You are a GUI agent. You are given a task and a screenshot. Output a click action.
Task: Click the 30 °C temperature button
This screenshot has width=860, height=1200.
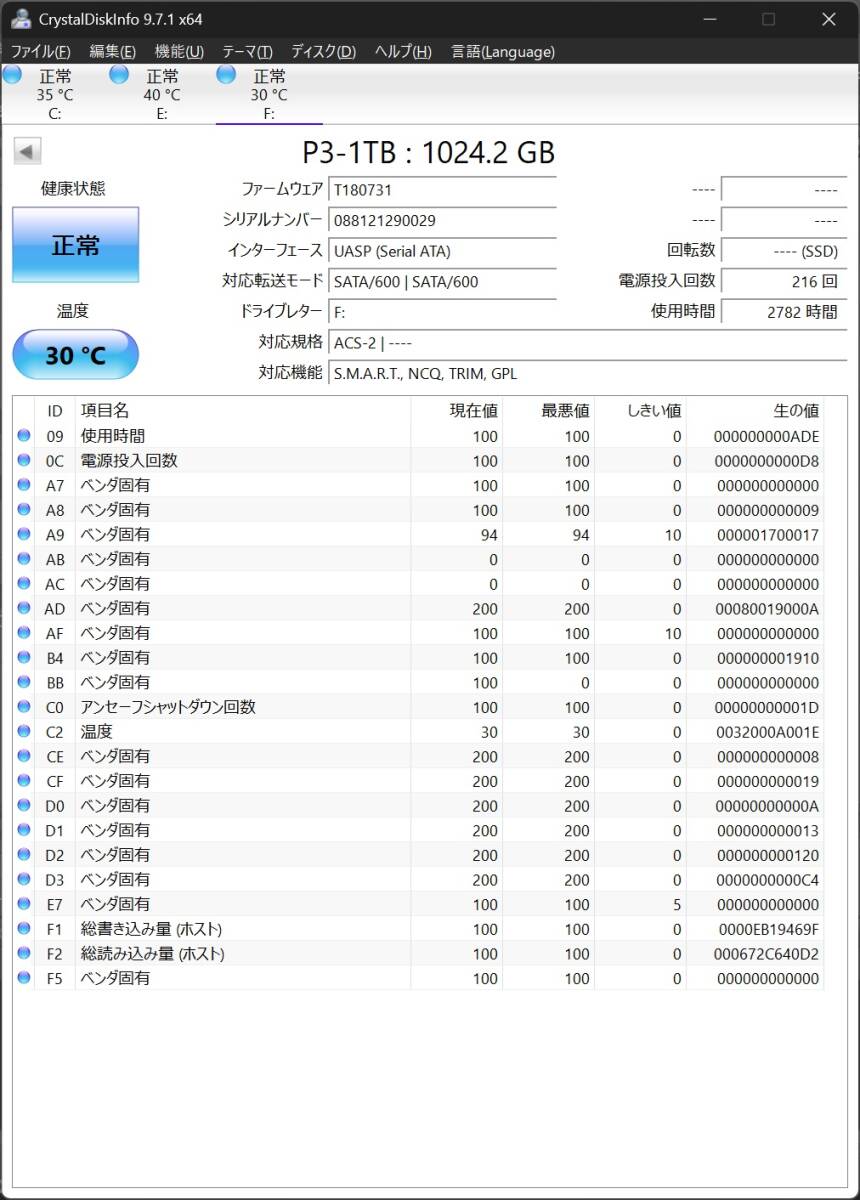tap(76, 355)
